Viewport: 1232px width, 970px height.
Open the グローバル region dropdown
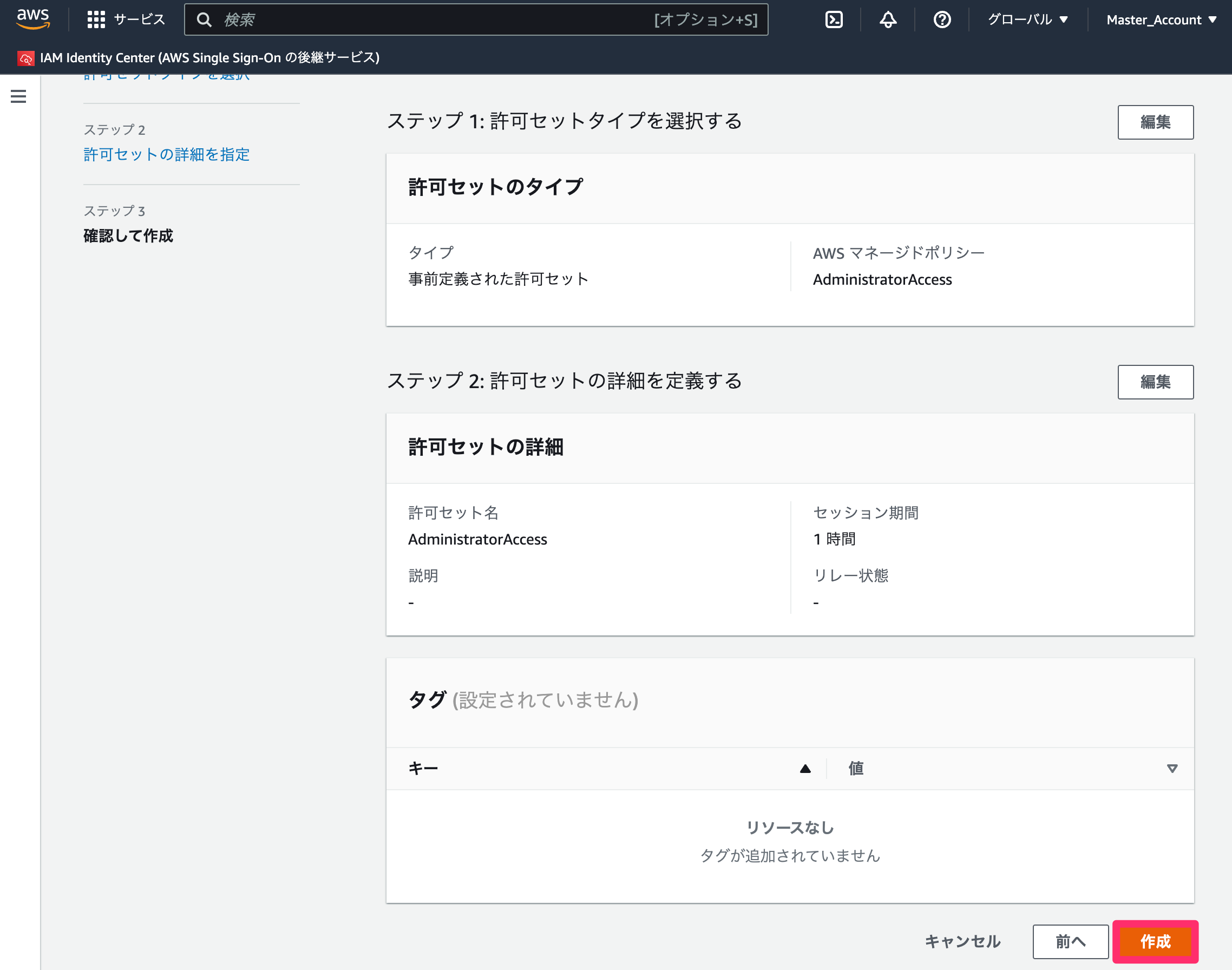[1028, 20]
